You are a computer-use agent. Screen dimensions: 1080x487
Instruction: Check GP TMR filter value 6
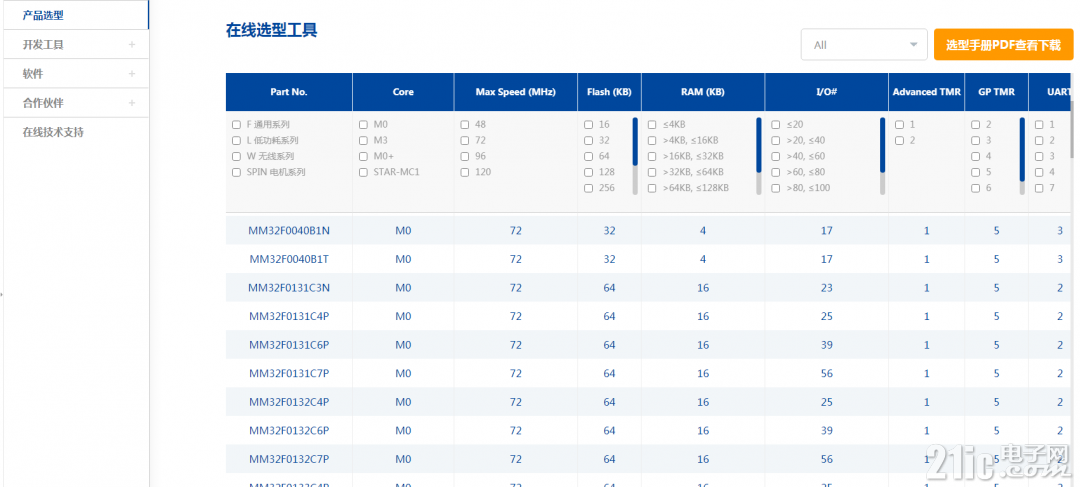(976, 188)
